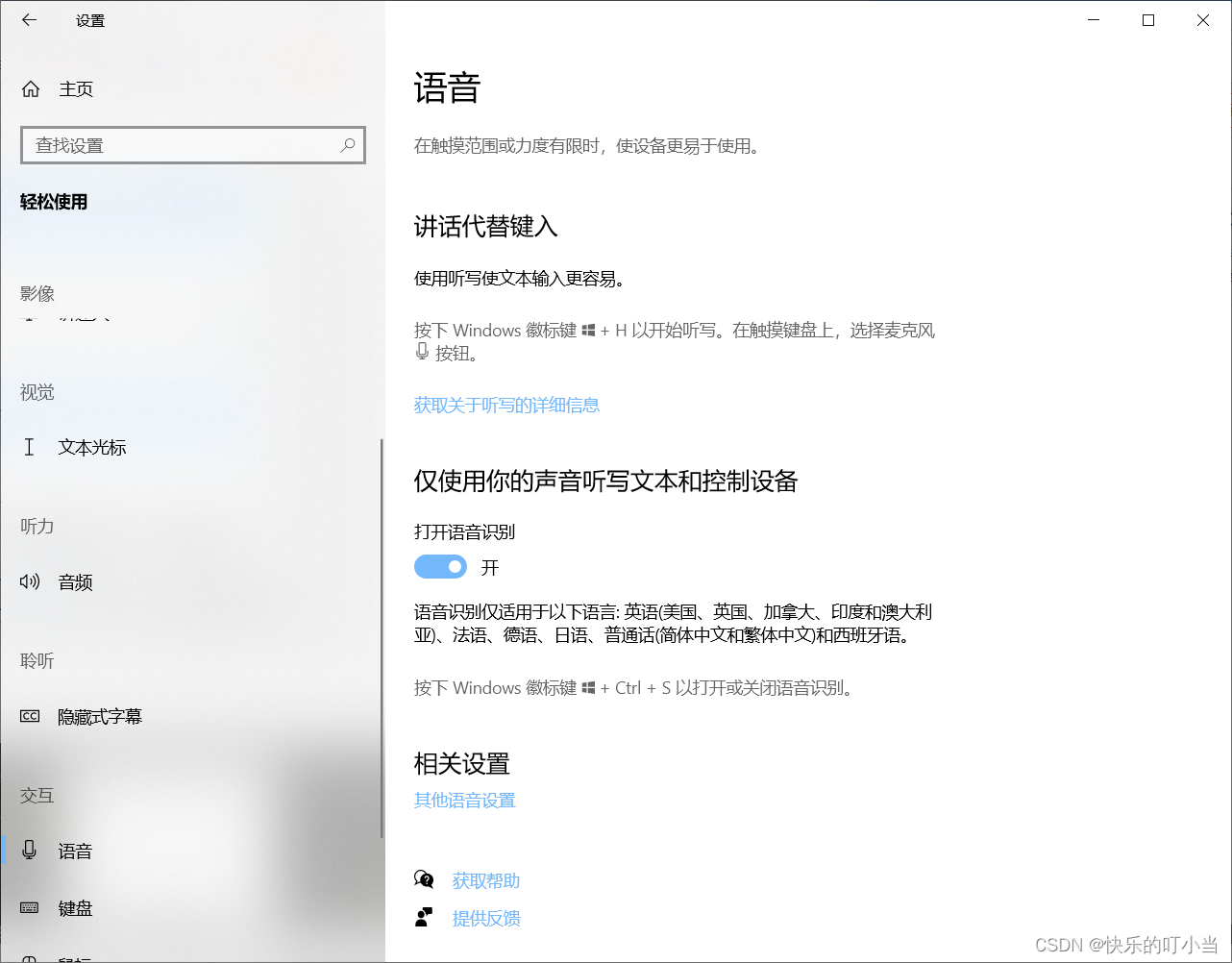Open 主页 in the sidebar
Image resolution: width=1232 pixels, height=963 pixels.
pyautogui.click(x=192, y=89)
